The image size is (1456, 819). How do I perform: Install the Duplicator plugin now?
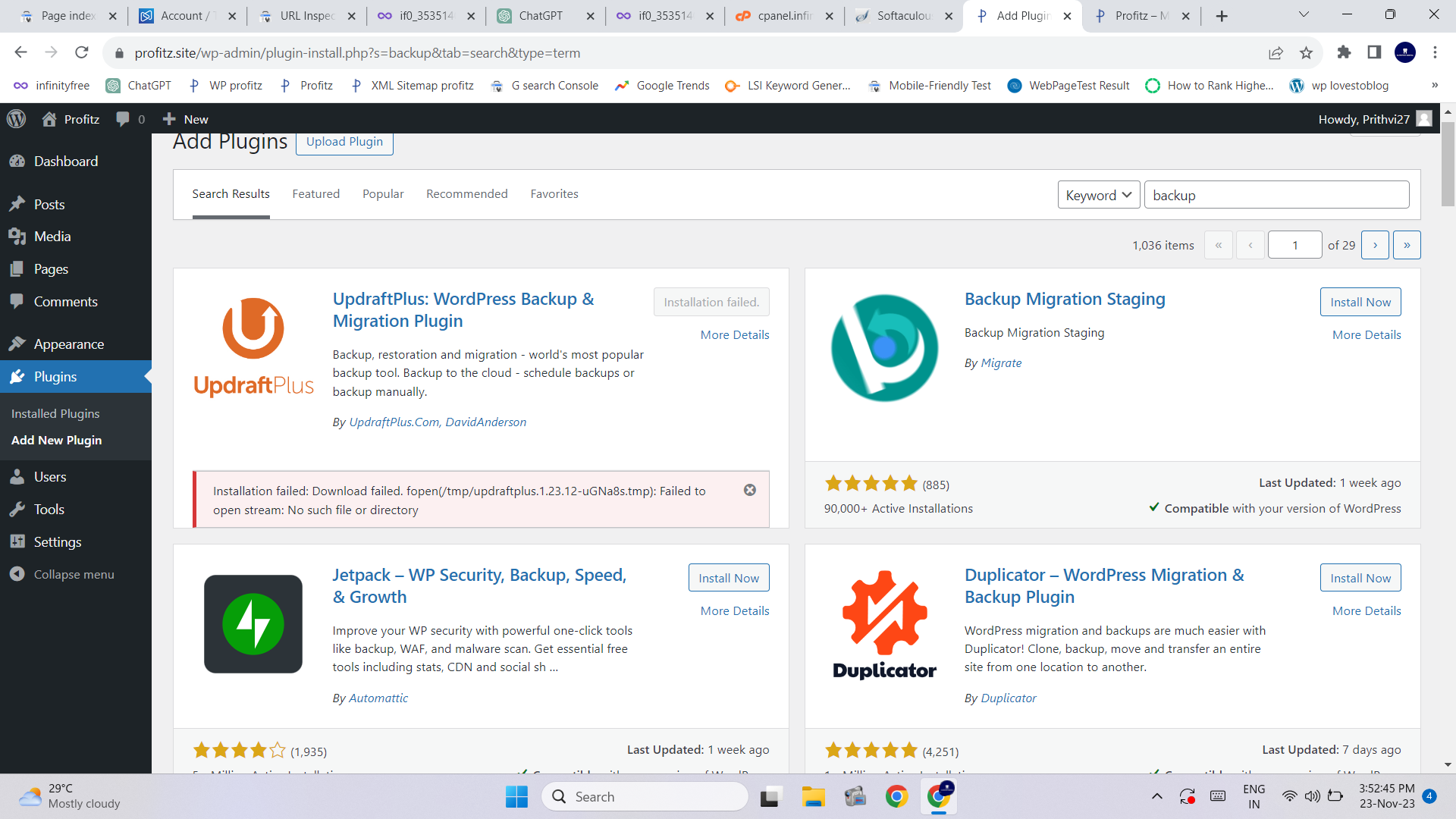click(1360, 578)
